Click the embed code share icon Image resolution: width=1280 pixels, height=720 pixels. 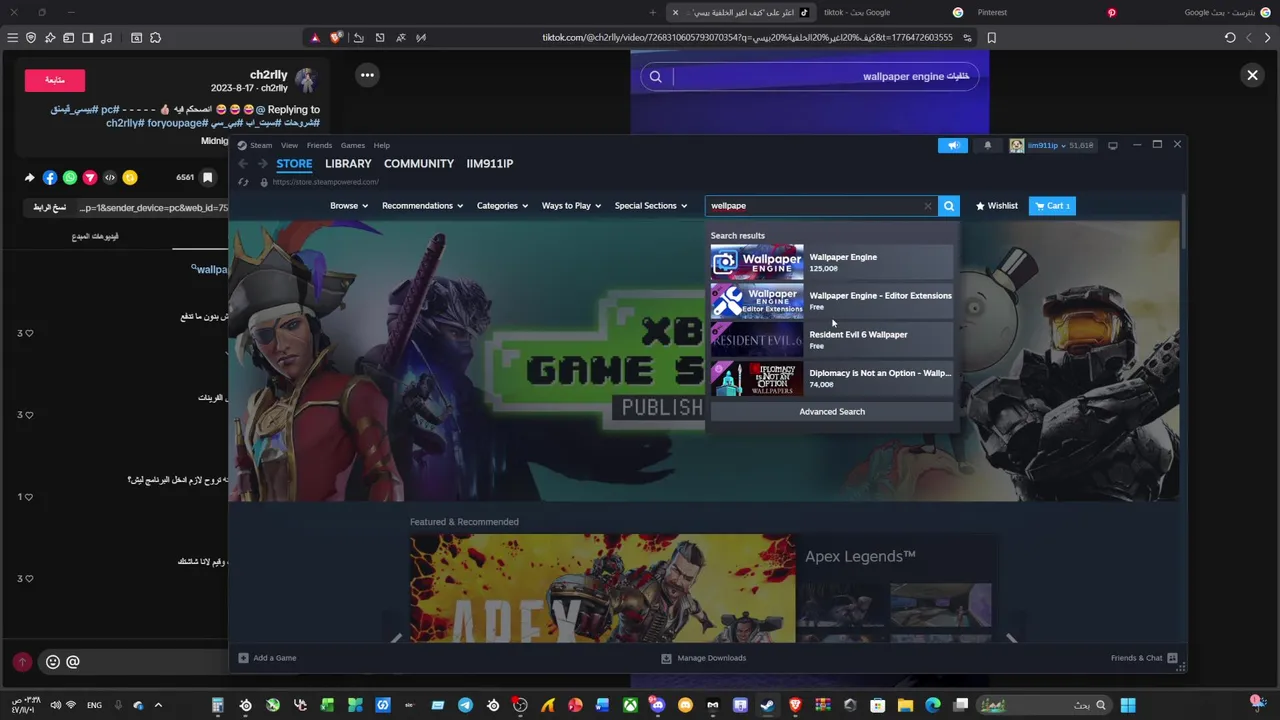click(x=110, y=178)
